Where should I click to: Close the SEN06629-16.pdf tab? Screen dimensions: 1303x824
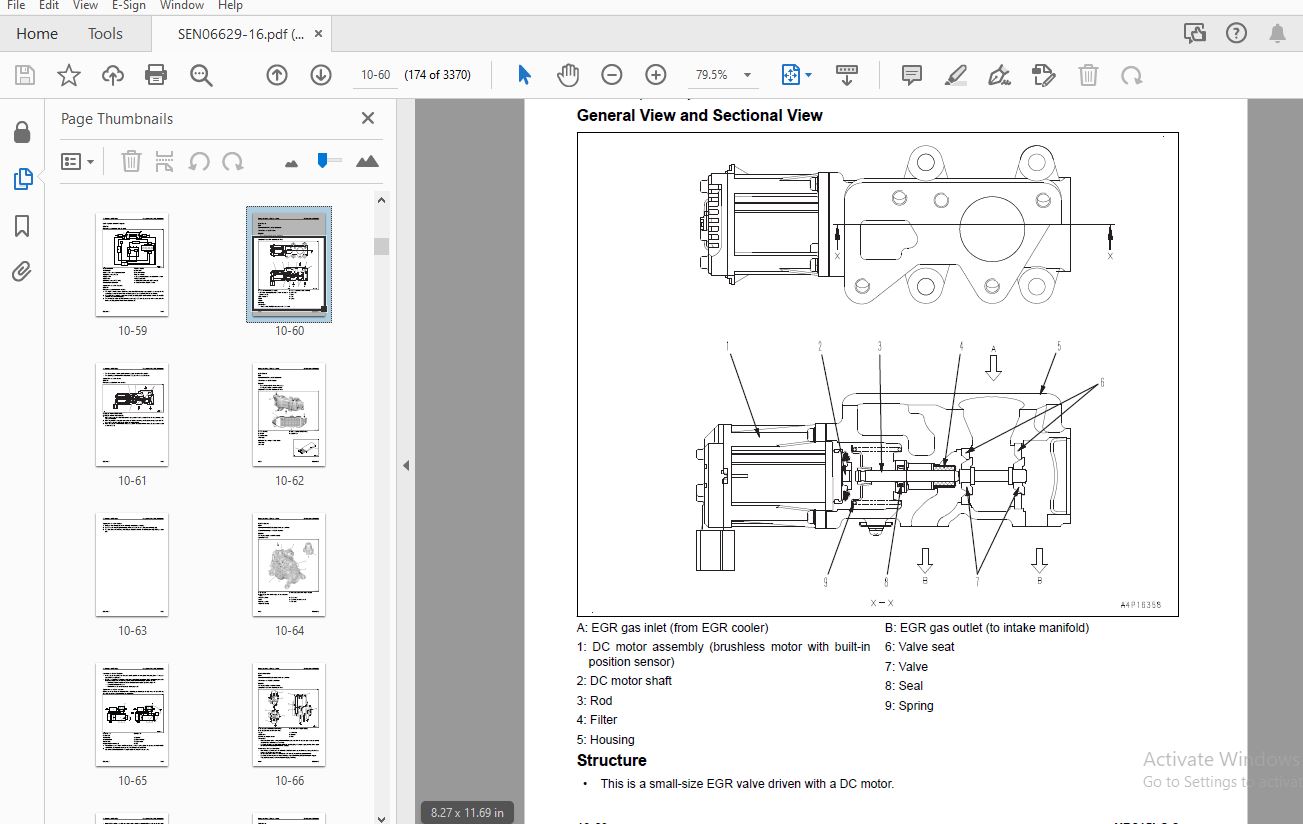(x=319, y=33)
